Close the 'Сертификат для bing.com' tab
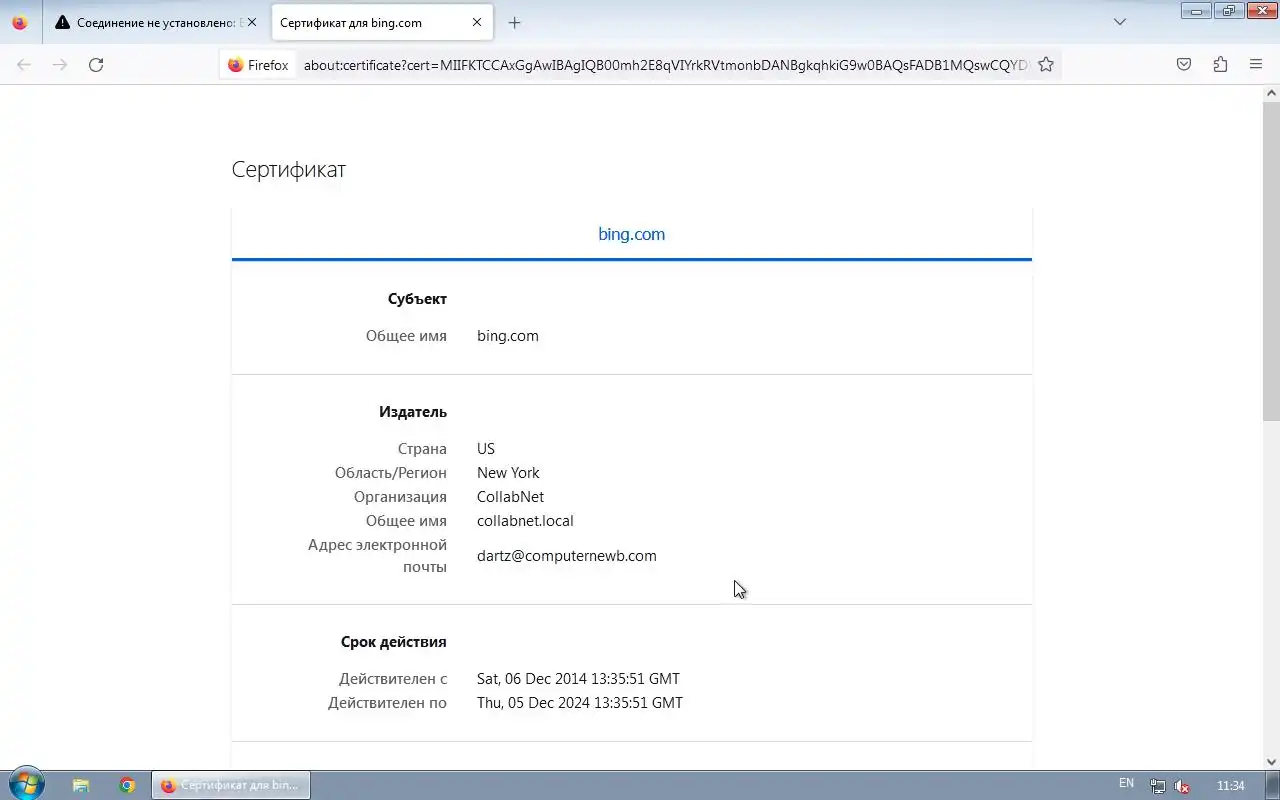 tap(477, 22)
